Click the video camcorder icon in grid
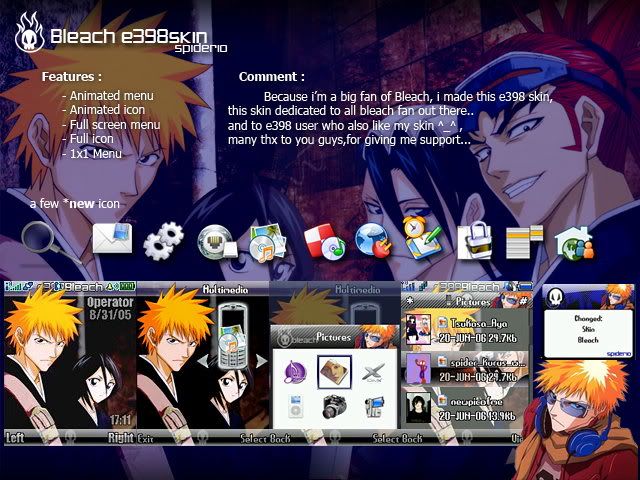 point(374,407)
